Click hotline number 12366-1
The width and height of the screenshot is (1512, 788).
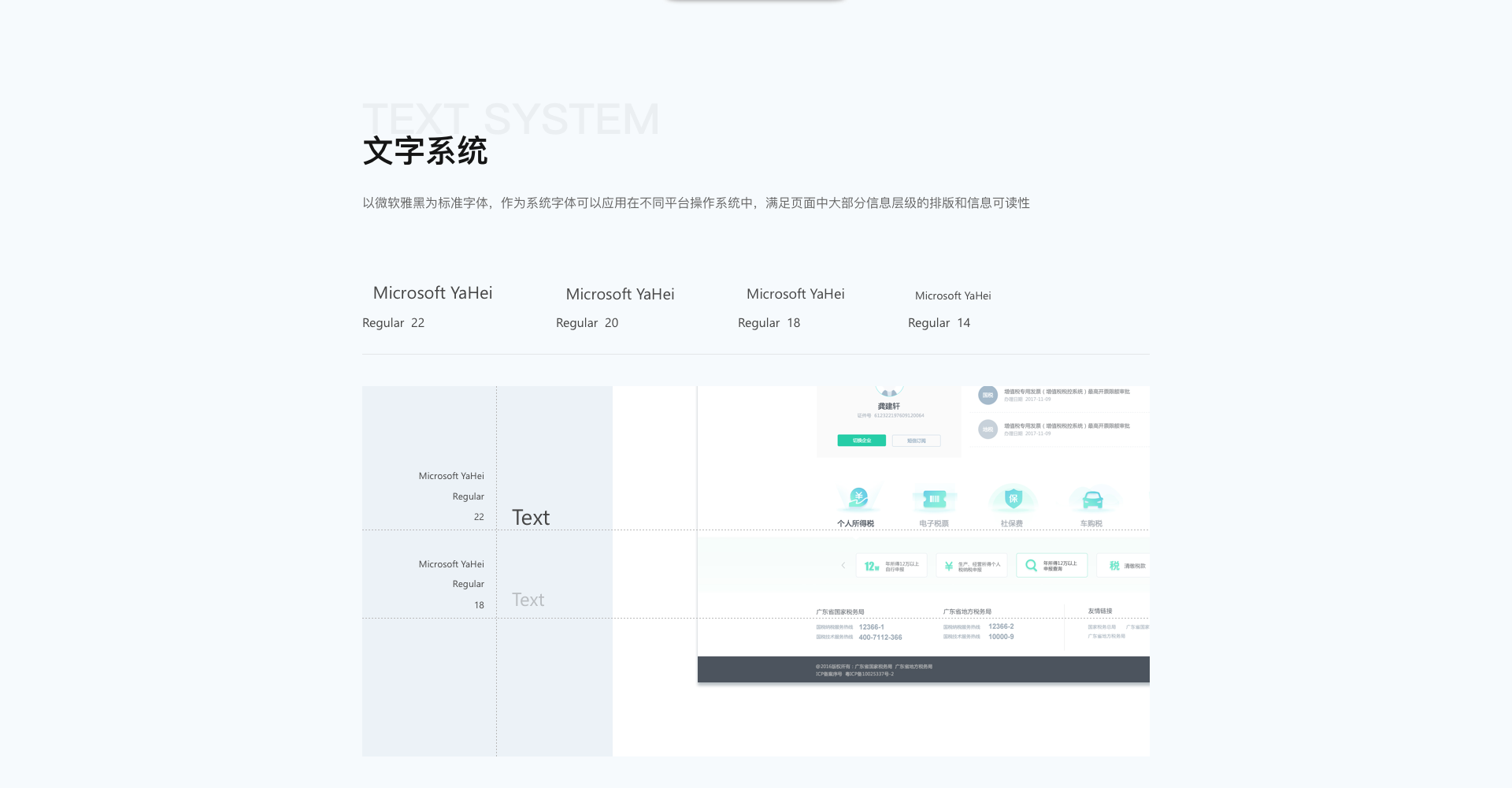click(x=872, y=627)
